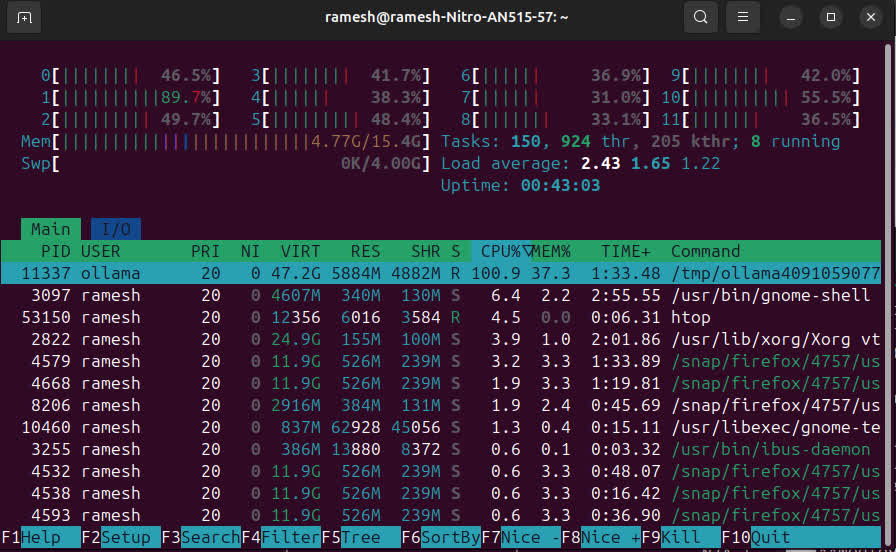896x552 pixels.
Task: Select the firefox process row 4538
Action: click(441, 493)
